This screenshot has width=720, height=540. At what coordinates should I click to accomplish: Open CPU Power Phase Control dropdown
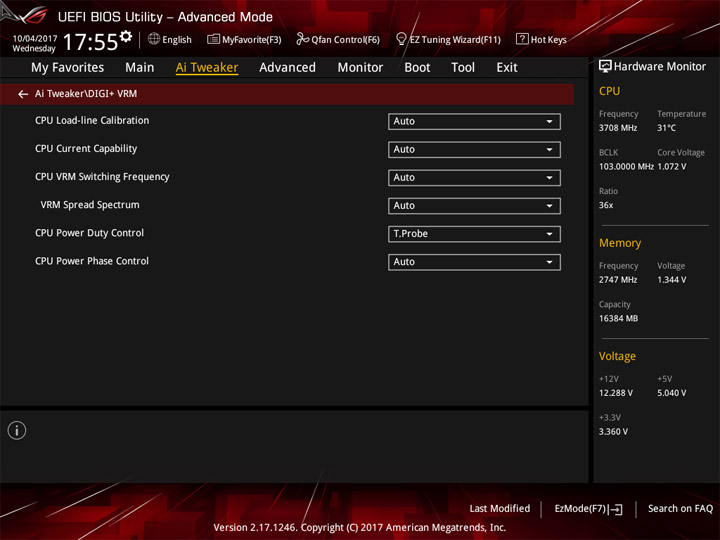pos(474,262)
